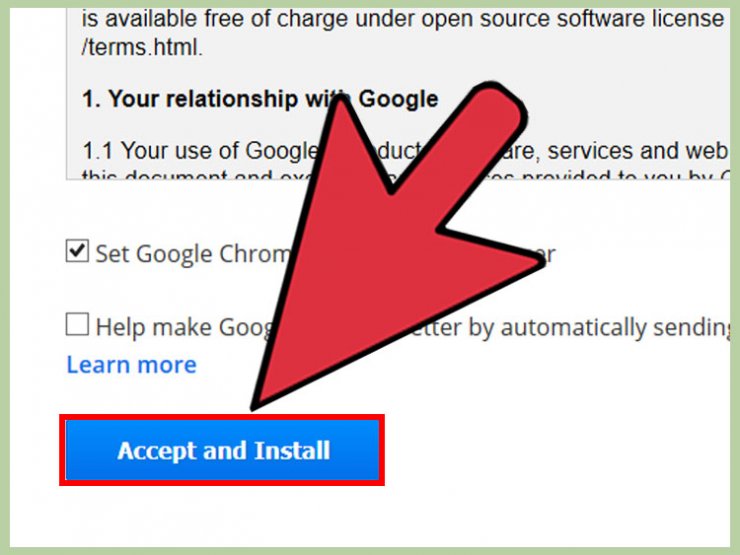
Task: Click the line about open source software license
Action: (x=403, y=19)
